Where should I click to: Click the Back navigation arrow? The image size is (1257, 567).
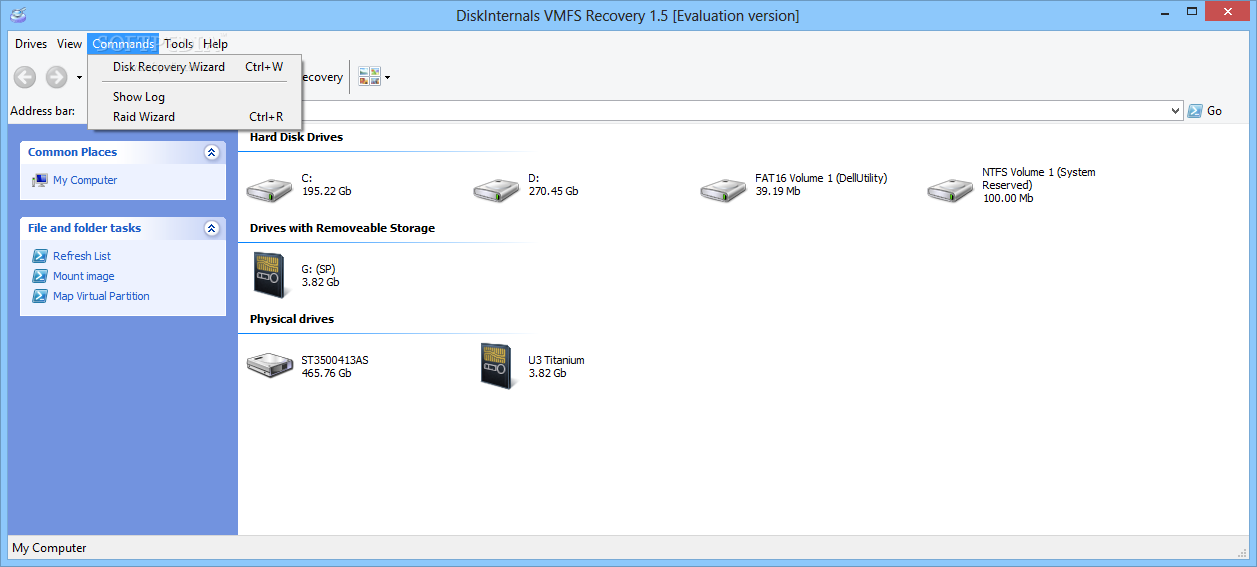pyautogui.click(x=25, y=77)
